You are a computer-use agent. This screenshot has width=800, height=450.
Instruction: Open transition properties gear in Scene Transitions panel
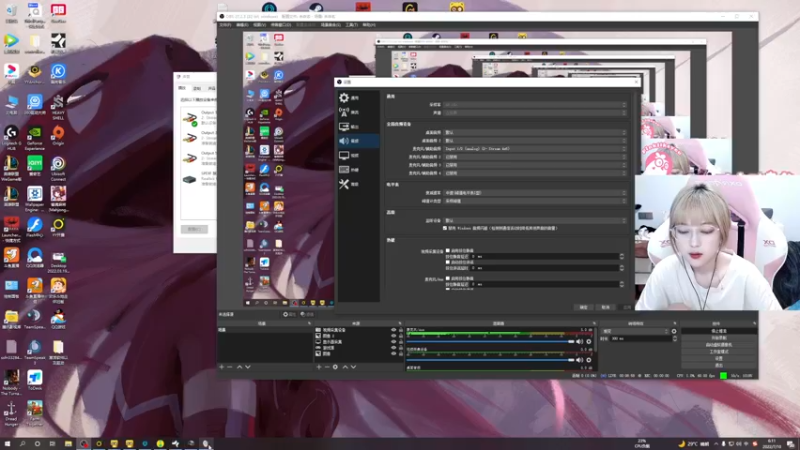pyautogui.click(x=674, y=331)
